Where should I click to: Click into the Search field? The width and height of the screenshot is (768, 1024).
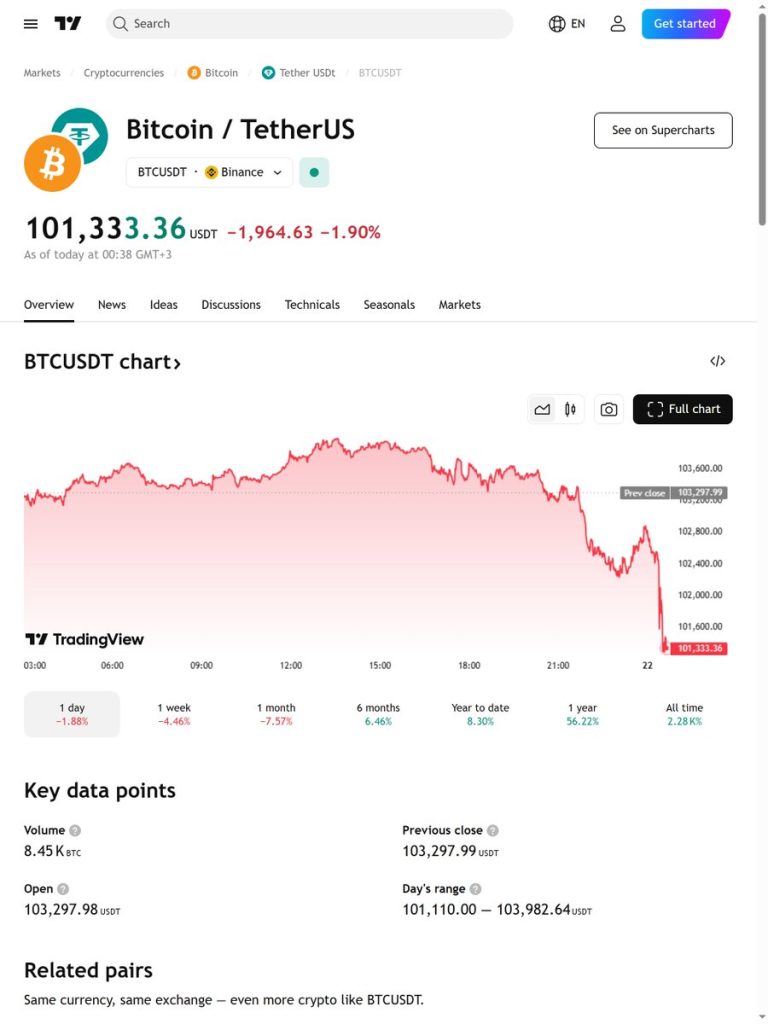[310, 24]
